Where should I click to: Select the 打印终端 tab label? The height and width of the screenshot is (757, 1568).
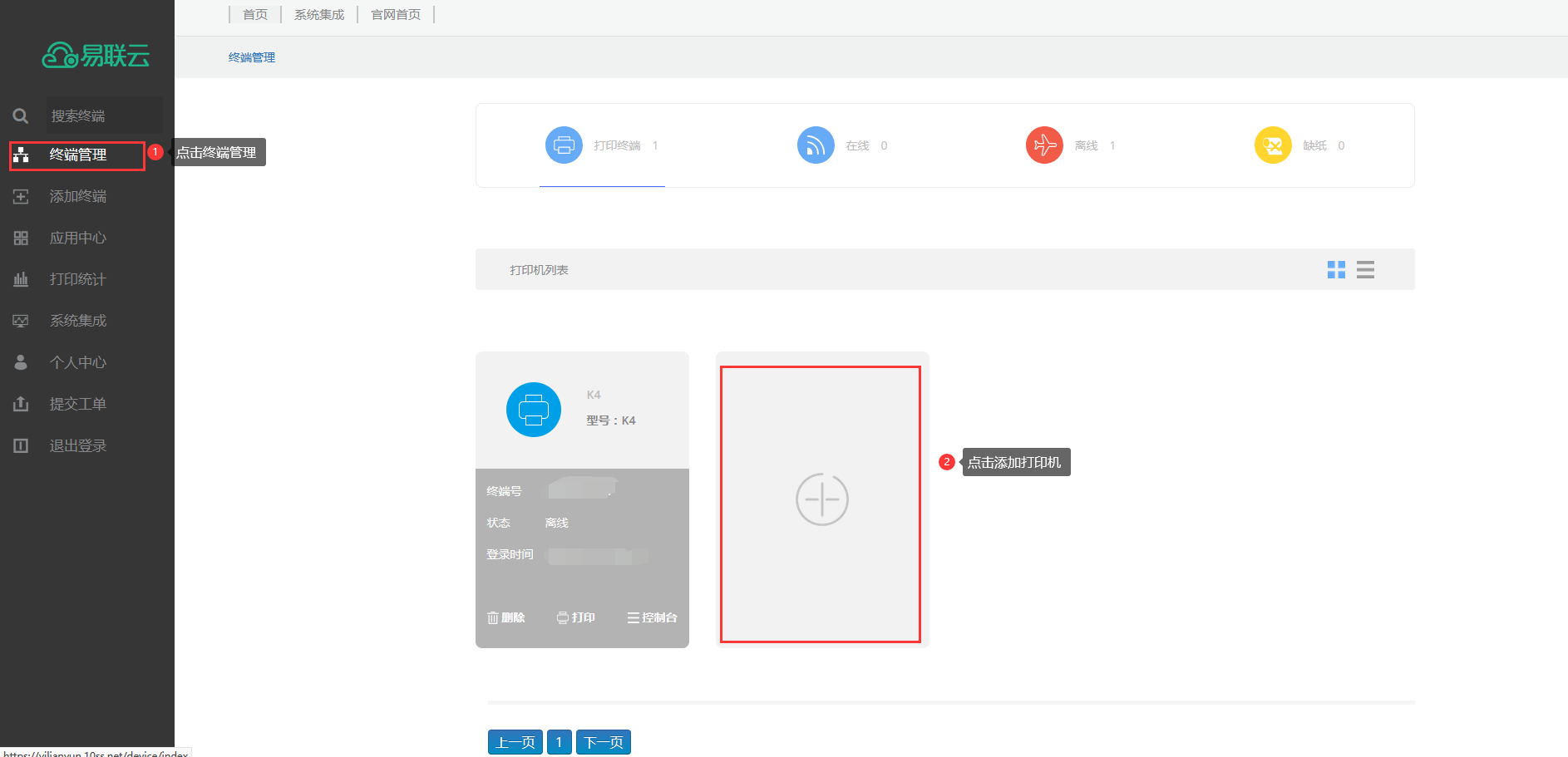coord(617,145)
